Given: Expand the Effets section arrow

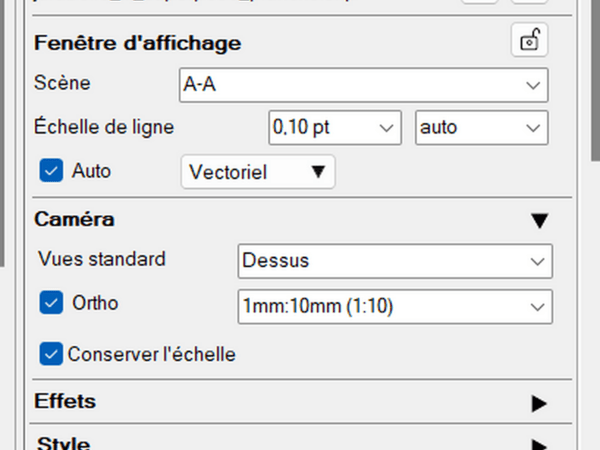Looking at the screenshot, I should pyautogui.click(x=540, y=403).
